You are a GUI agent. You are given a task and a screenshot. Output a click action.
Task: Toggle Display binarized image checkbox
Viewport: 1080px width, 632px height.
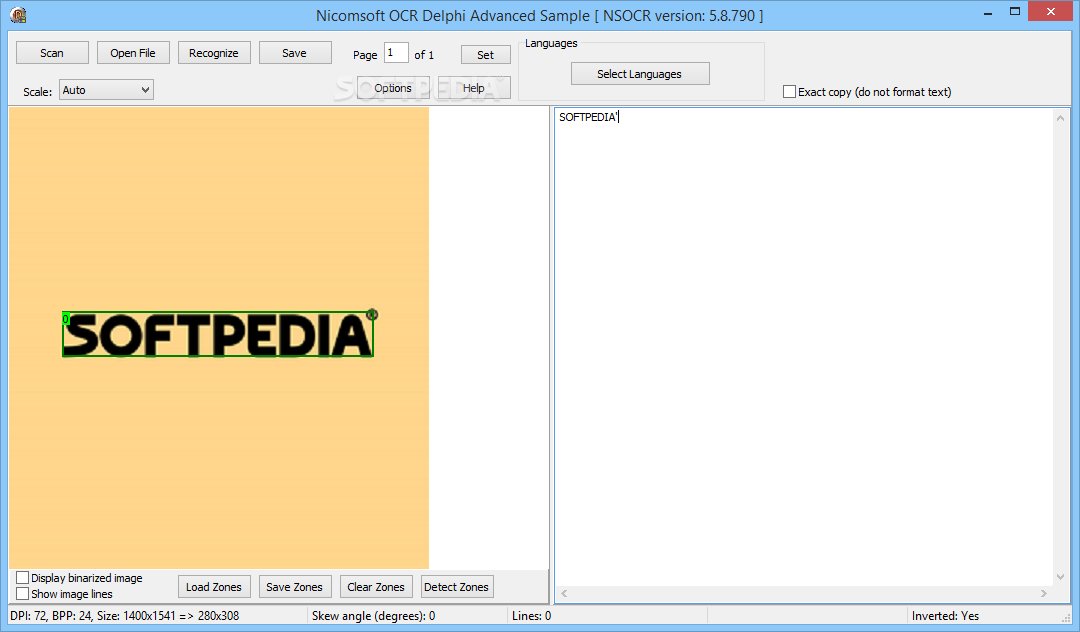[x=23, y=578]
